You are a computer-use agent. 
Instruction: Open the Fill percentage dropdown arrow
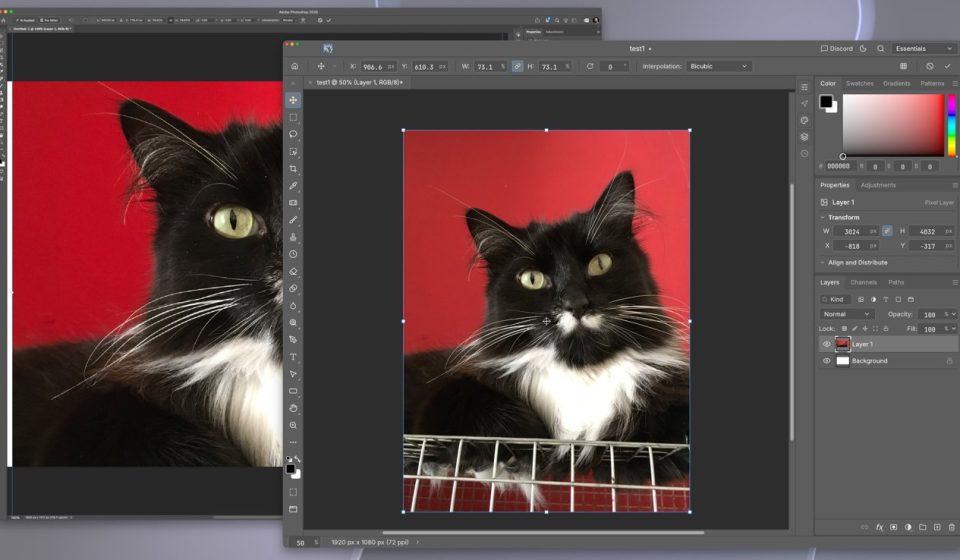(953, 329)
